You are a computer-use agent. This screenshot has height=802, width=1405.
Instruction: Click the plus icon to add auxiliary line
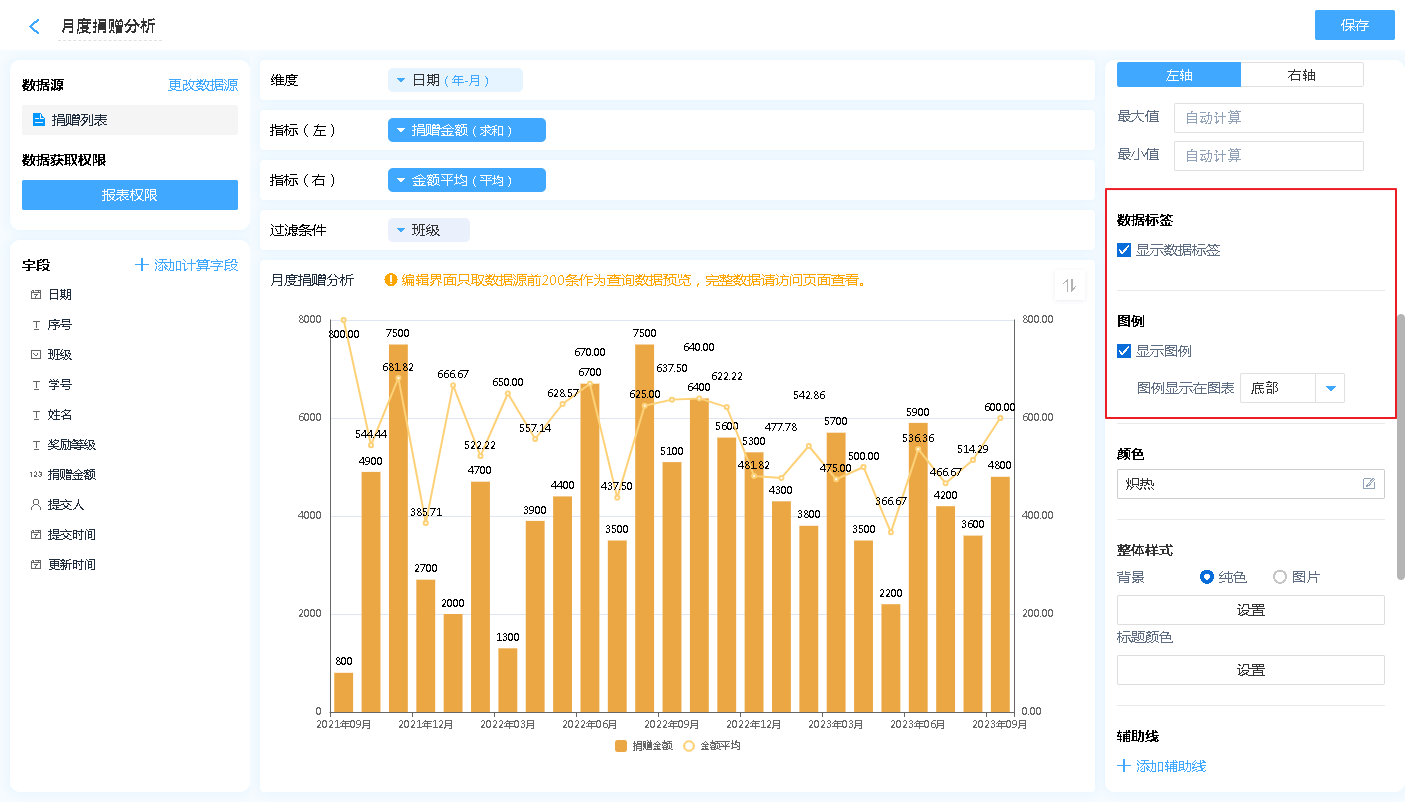(x=1124, y=766)
